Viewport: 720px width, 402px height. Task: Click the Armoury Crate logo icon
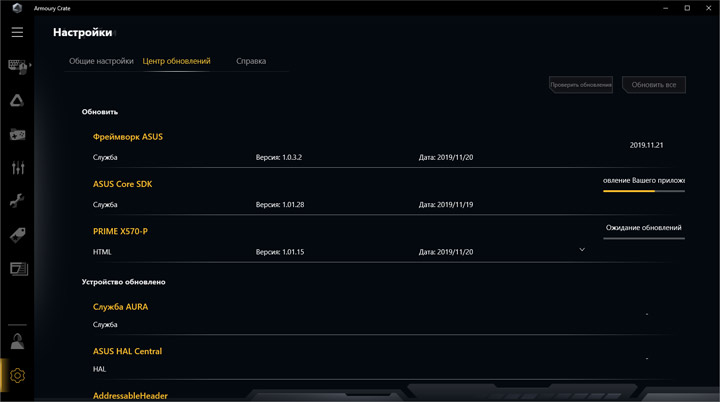(x=17, y=8)
